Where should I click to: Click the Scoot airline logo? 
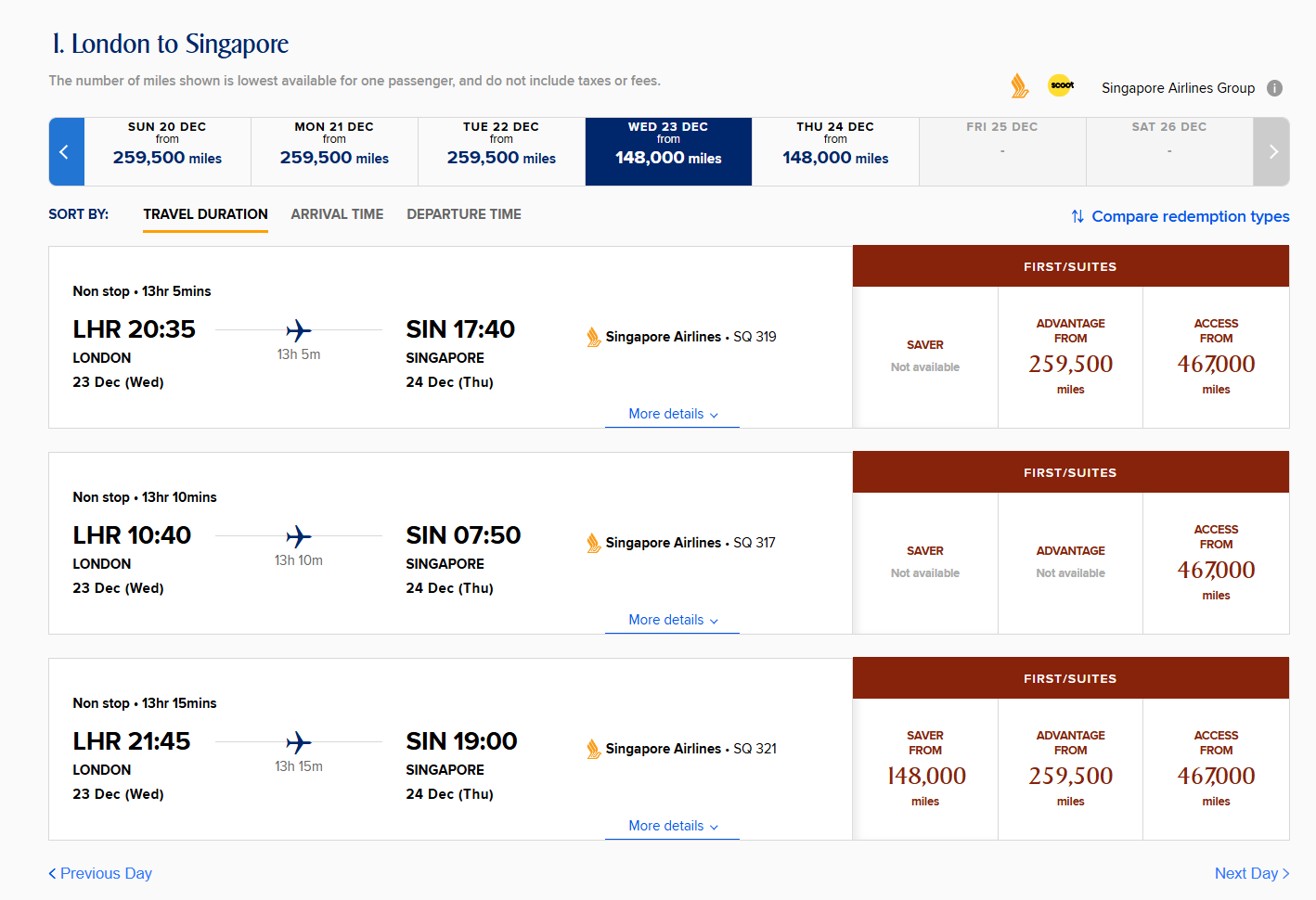click(1061, 86)
